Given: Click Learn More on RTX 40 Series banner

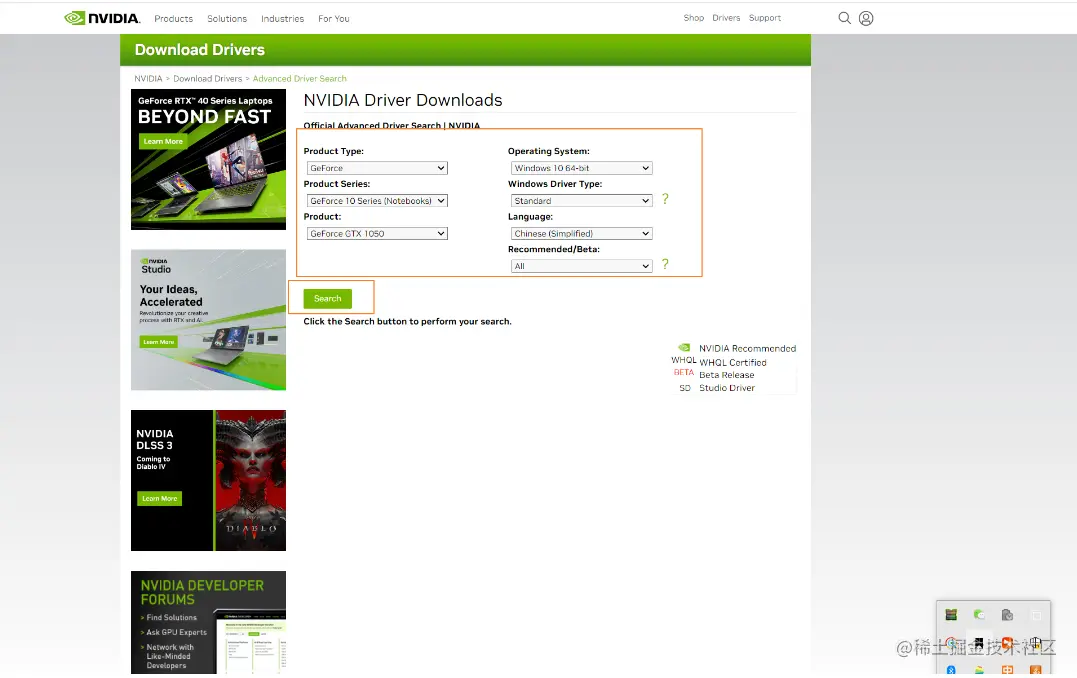Looking at the screenshot, I should [x=163, y=142].
